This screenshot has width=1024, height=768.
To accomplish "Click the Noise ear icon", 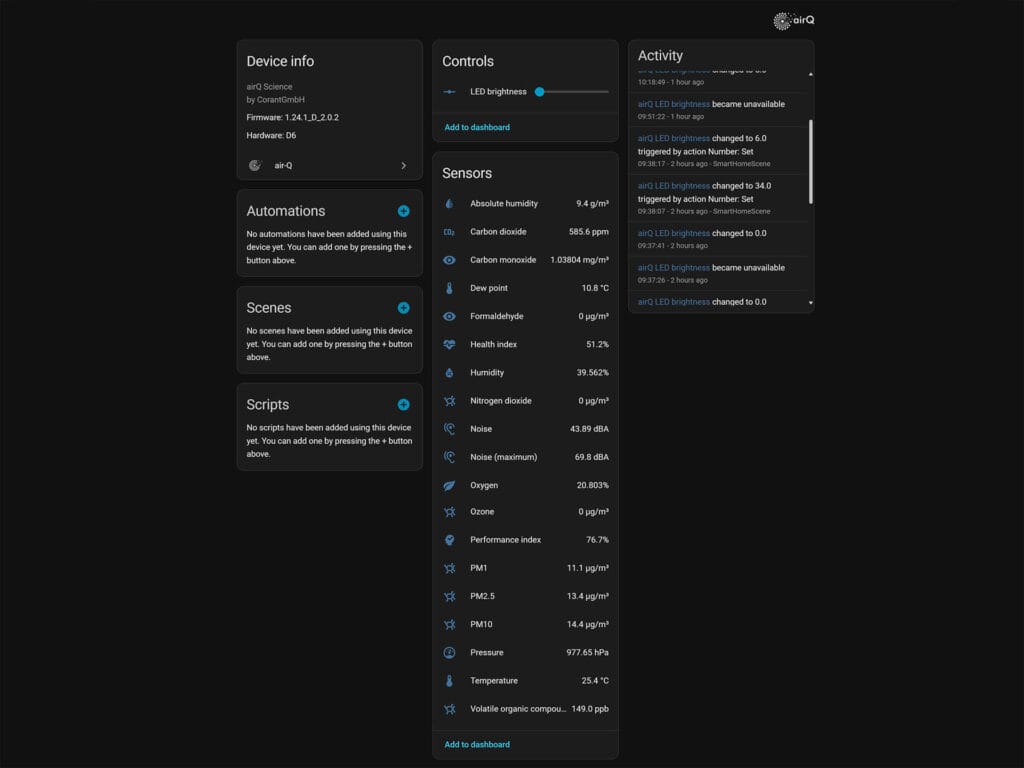I will 449,429.
